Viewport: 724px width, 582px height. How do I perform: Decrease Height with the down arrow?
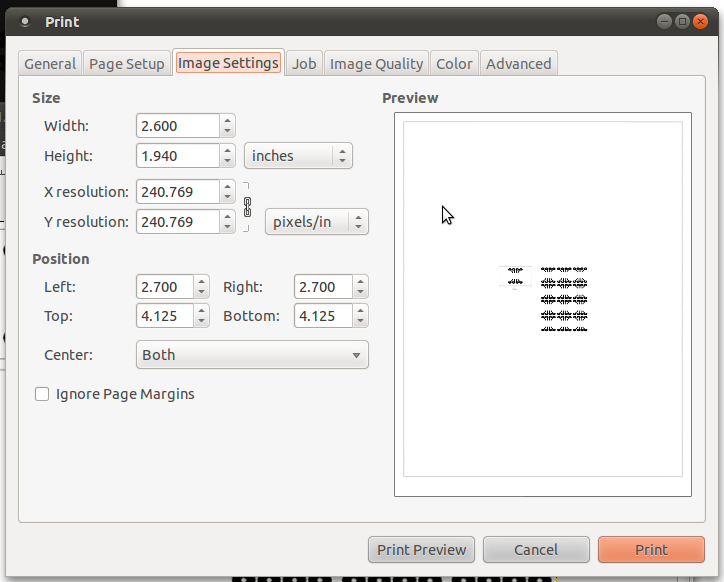coord(227,161)
